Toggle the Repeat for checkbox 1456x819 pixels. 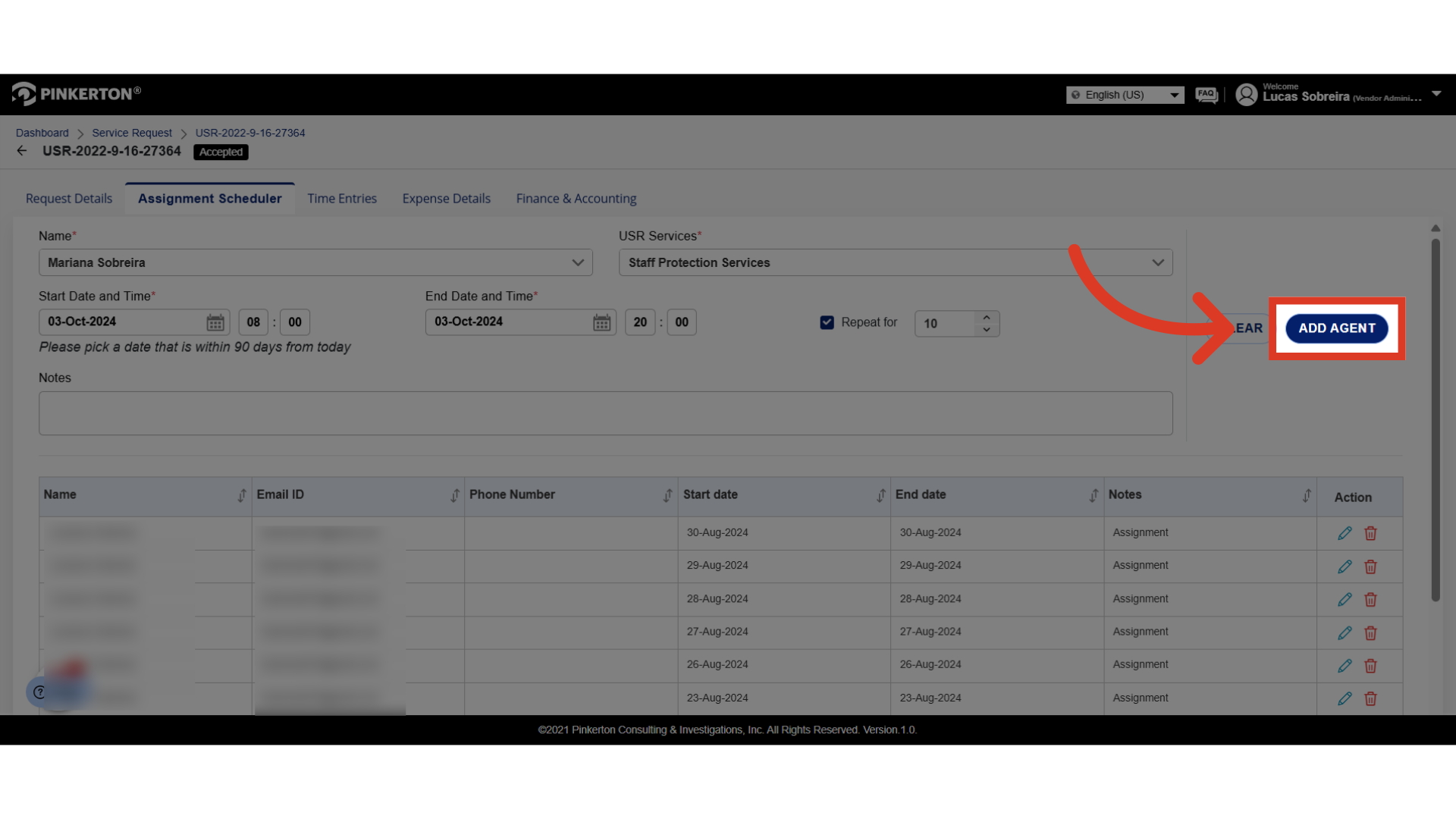[x=827, y=322]
